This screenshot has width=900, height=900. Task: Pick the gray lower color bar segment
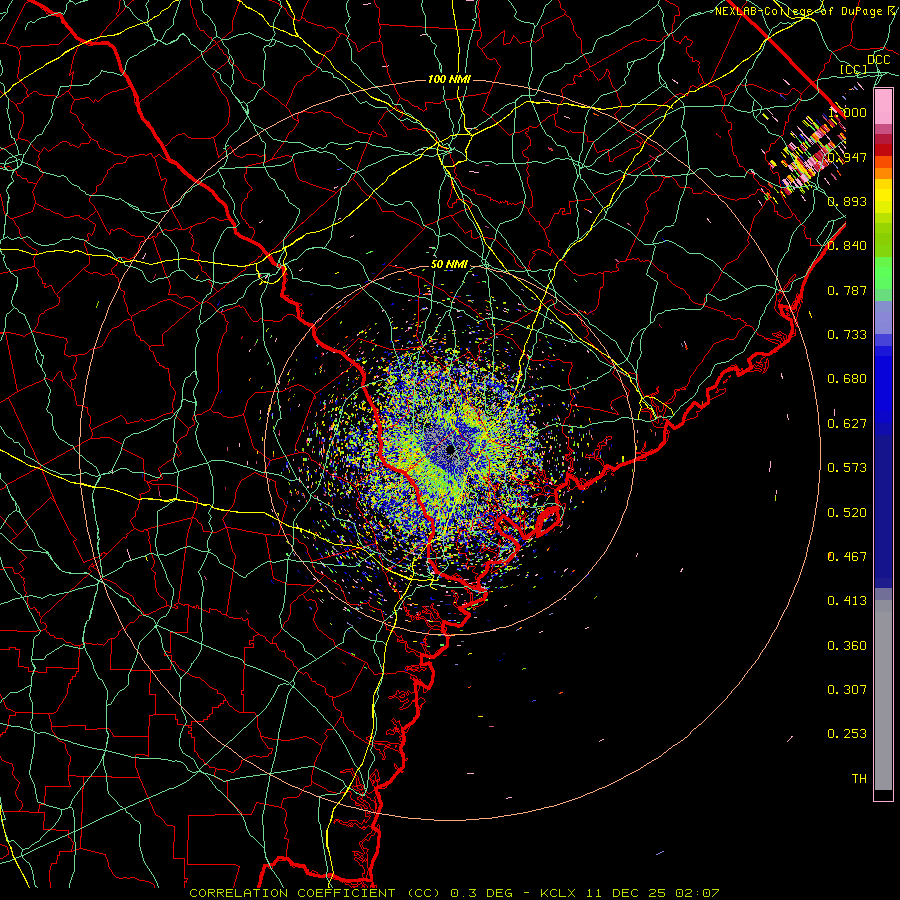tap(883, 695)
